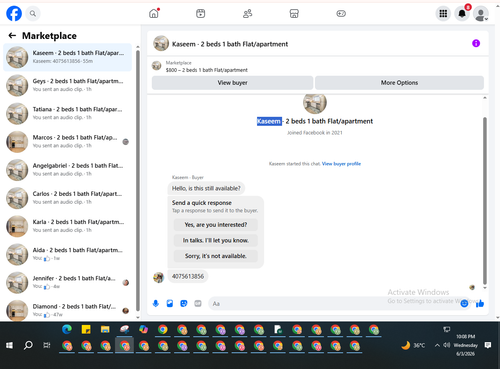
Task: Open the View buyer profile link
Action: (341, 164)
